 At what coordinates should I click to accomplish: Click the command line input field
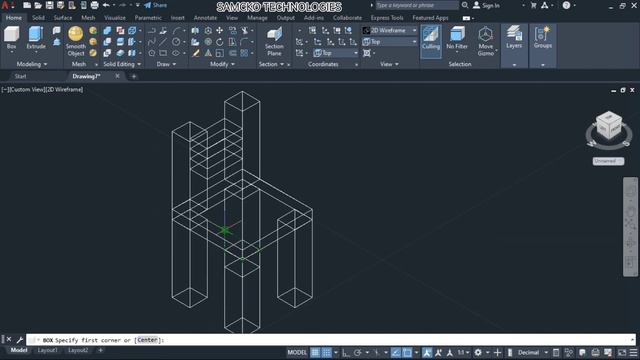331,340
